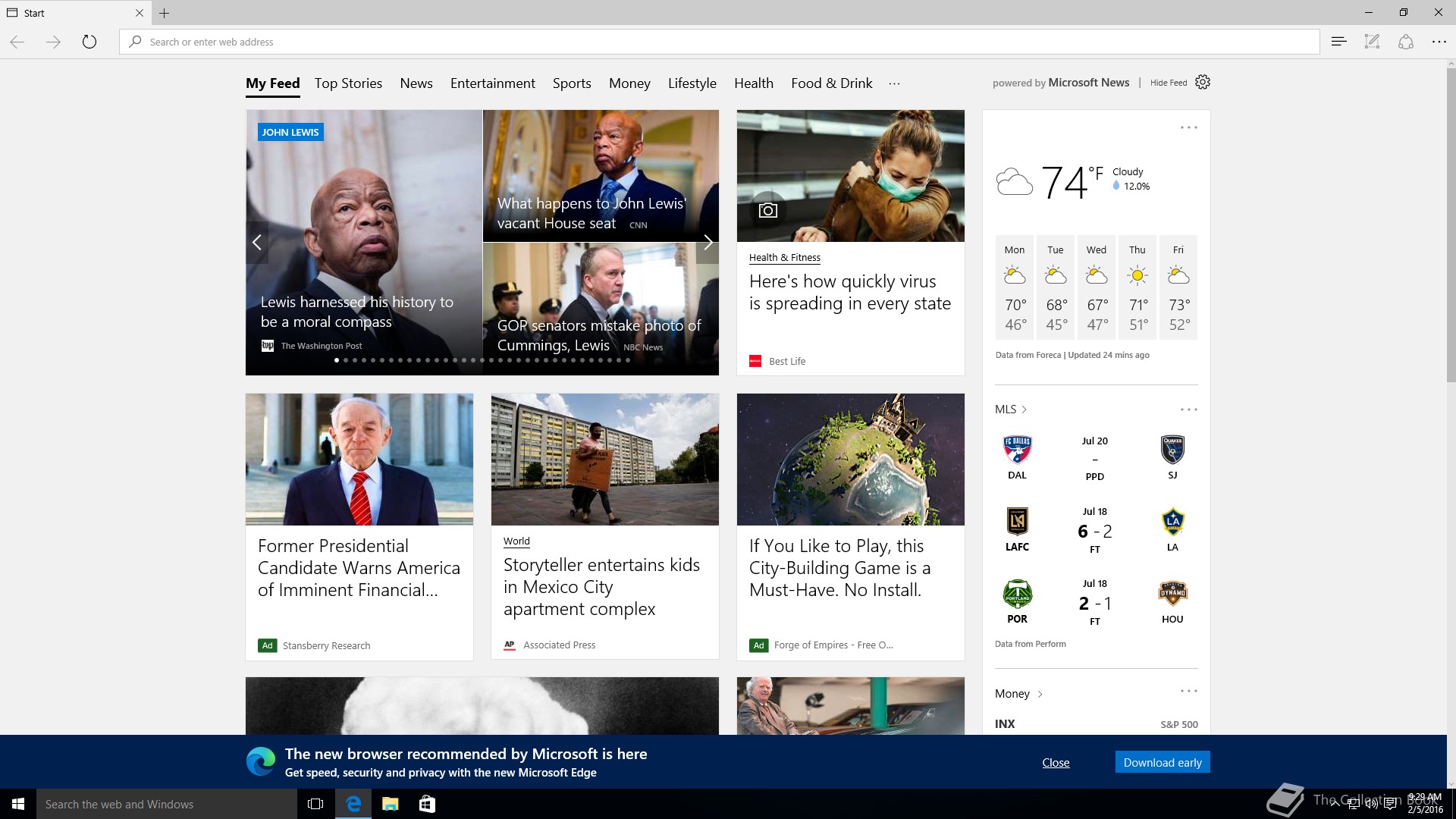Go to previous carousel slide
1456x819 pixels.
pos(257,243)
